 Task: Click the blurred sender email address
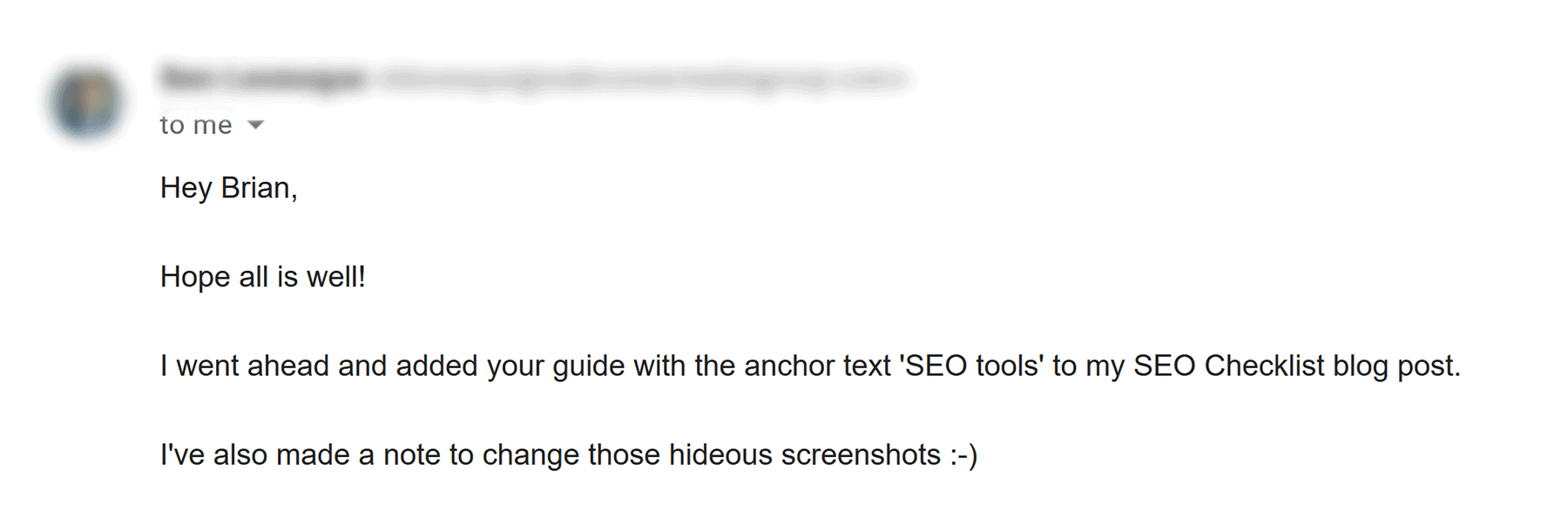[x=645, y=79]
